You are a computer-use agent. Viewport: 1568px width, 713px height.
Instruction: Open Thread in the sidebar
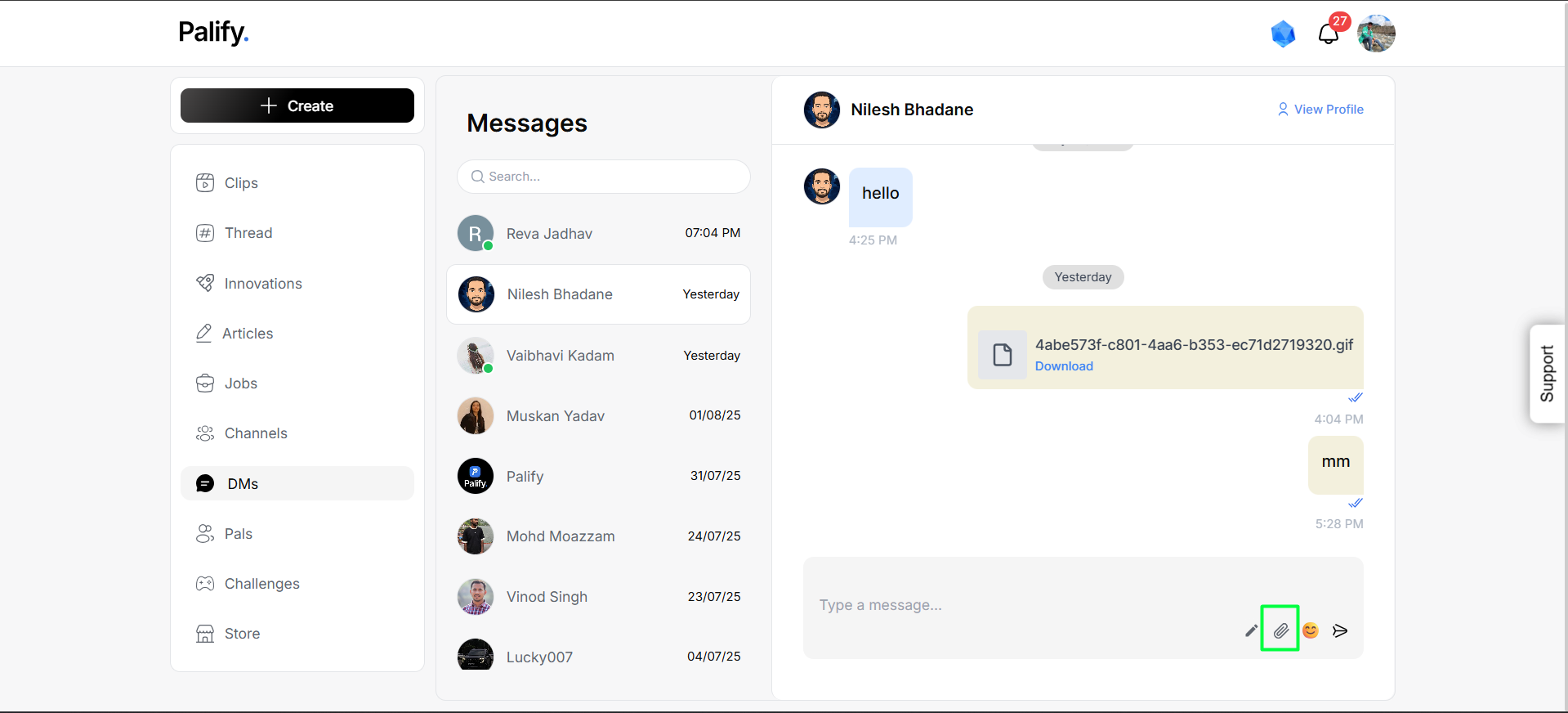(297, 233)
